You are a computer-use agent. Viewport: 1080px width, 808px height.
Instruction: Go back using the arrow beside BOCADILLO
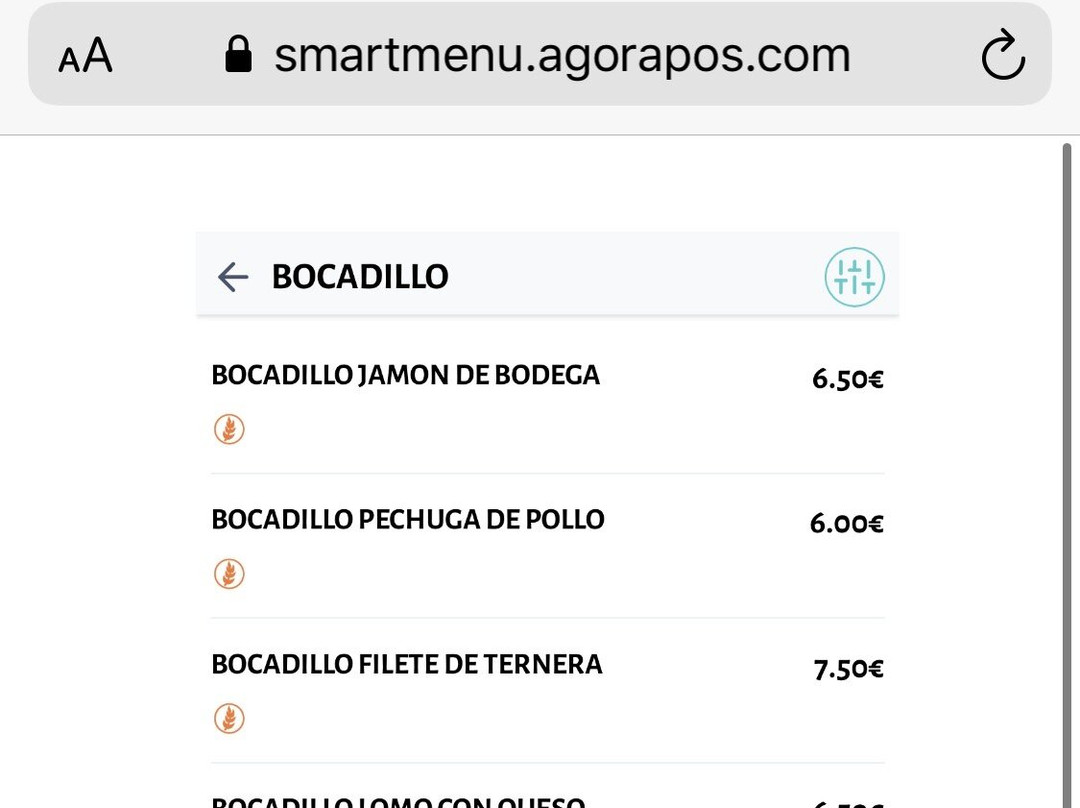[x=233, y=277]
